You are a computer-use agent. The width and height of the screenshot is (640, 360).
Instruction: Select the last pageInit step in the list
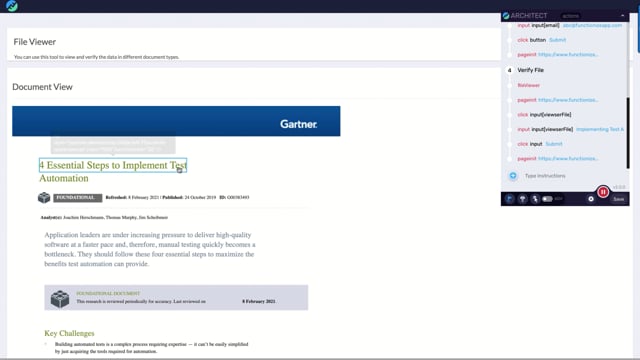(558, 158)
